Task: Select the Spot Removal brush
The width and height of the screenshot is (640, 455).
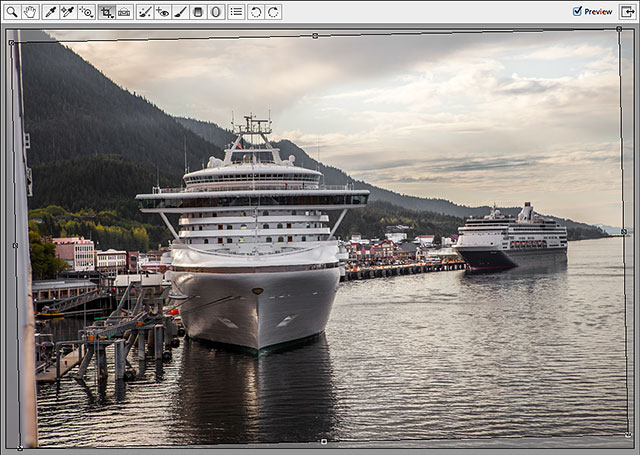Action: 144,12
